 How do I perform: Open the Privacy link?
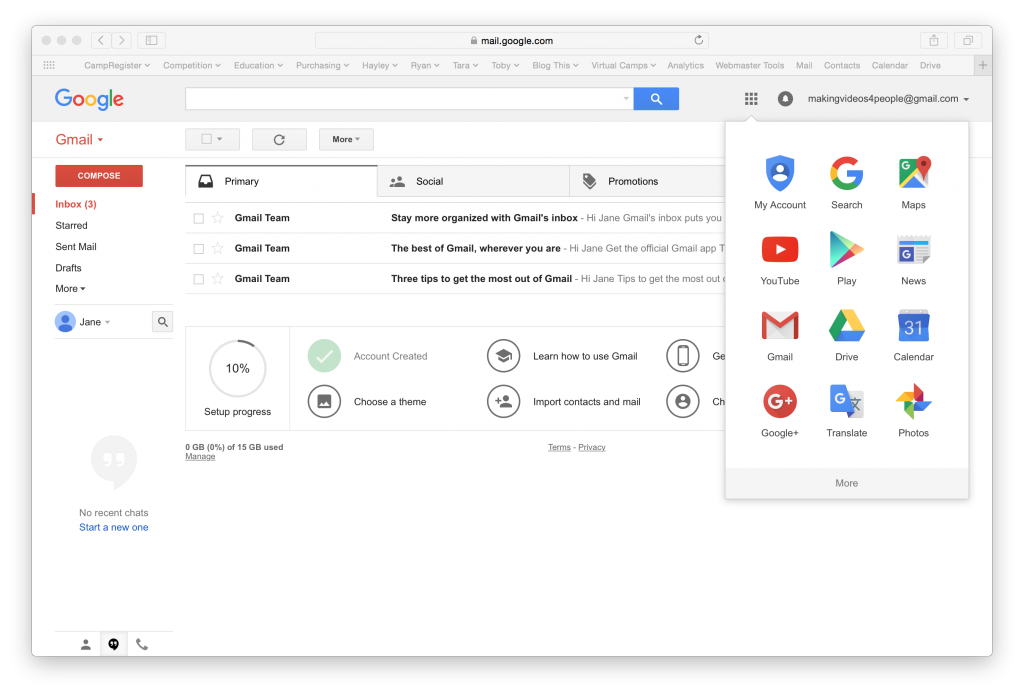click(x=592, y=447)
